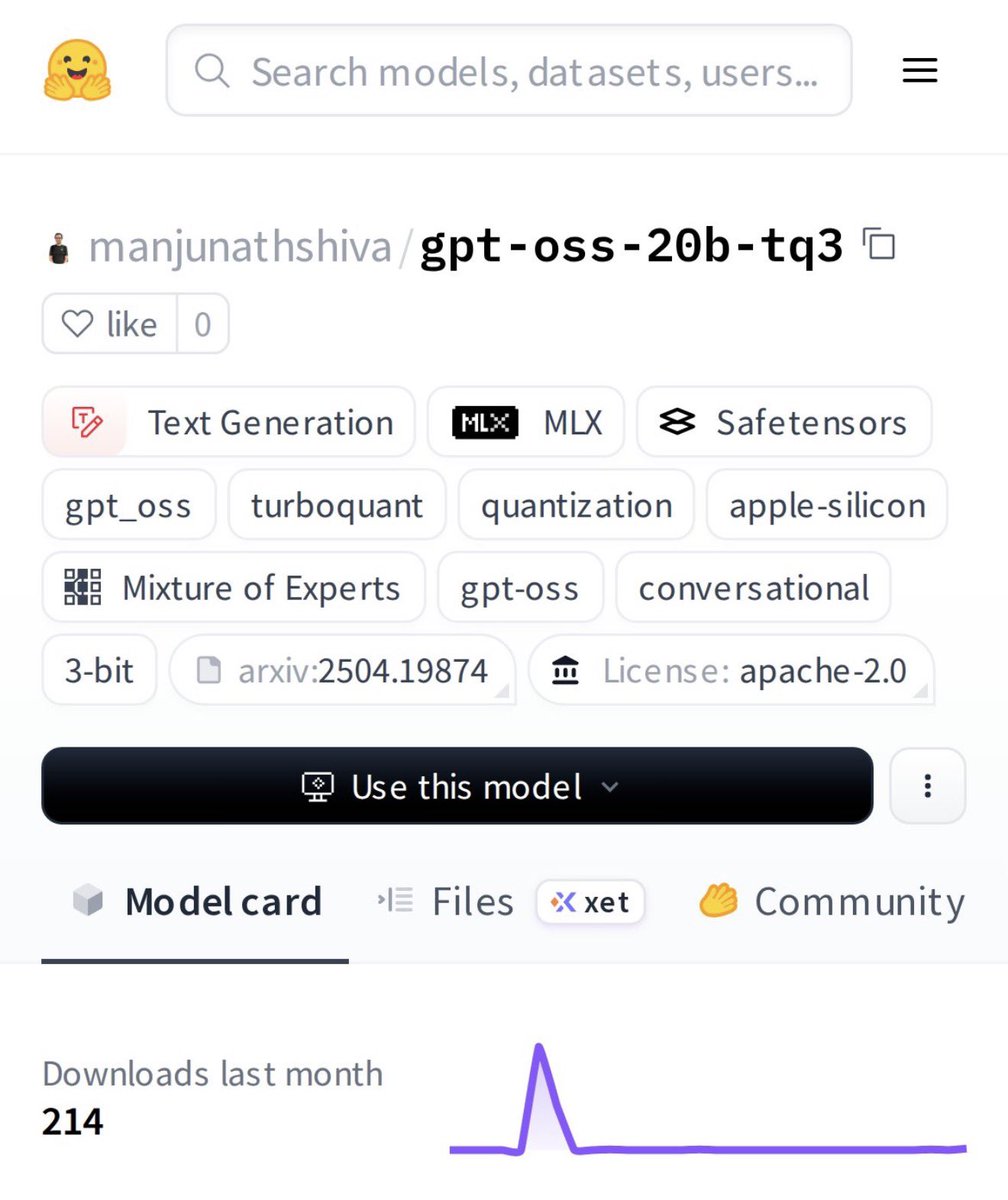Open the manjunathshiva user link
1008x1200 pixels.
[240, 247]
